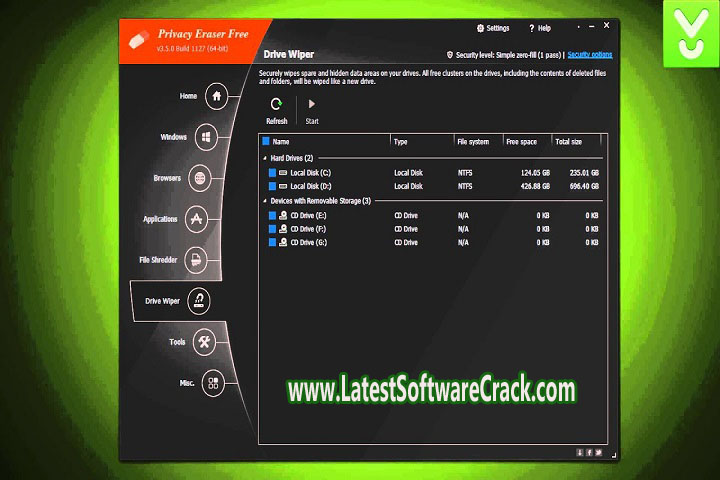Click the Security options link
Screen dimensions: 720x480
592,55
